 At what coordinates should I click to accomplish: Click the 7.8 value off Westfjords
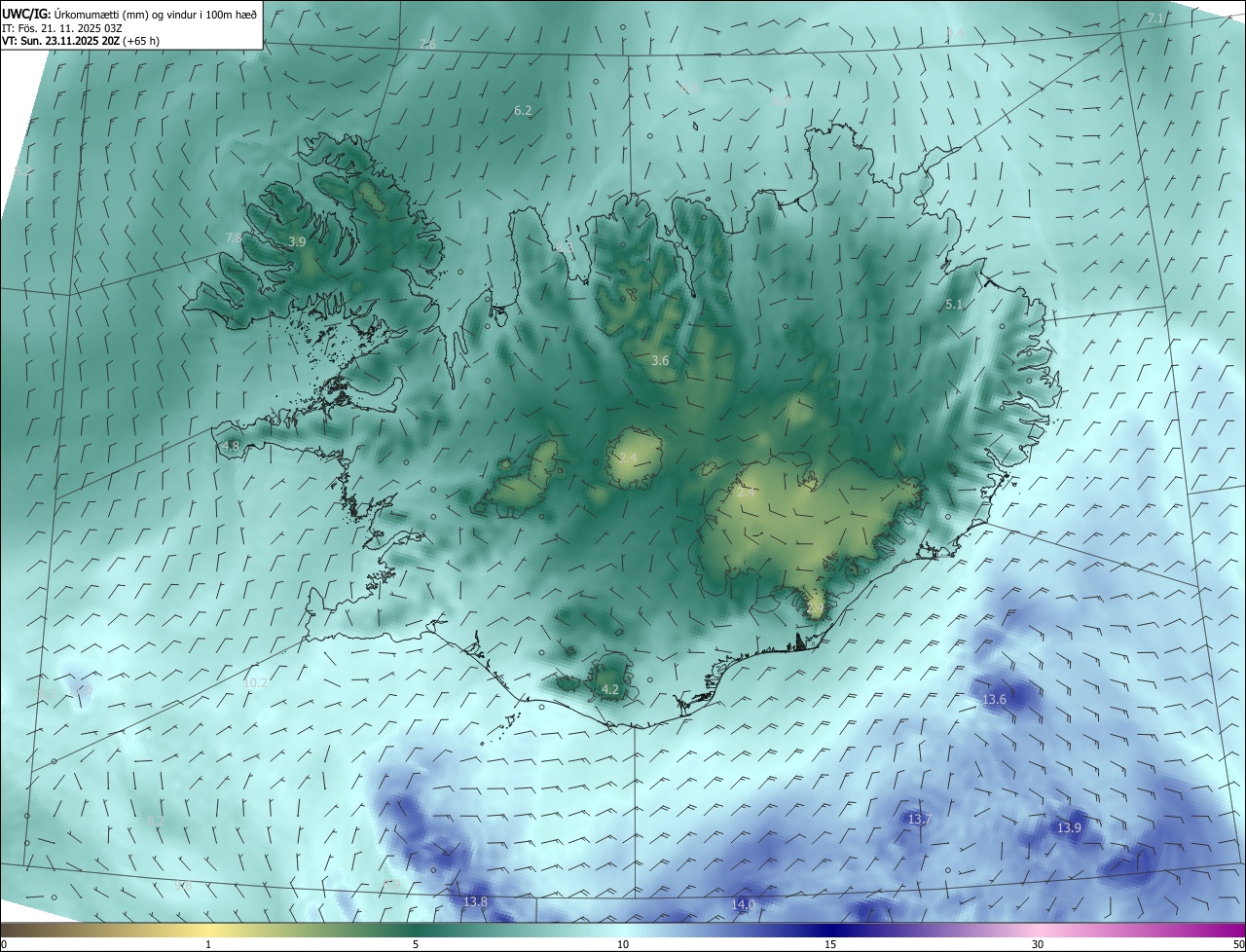(234, 238)
